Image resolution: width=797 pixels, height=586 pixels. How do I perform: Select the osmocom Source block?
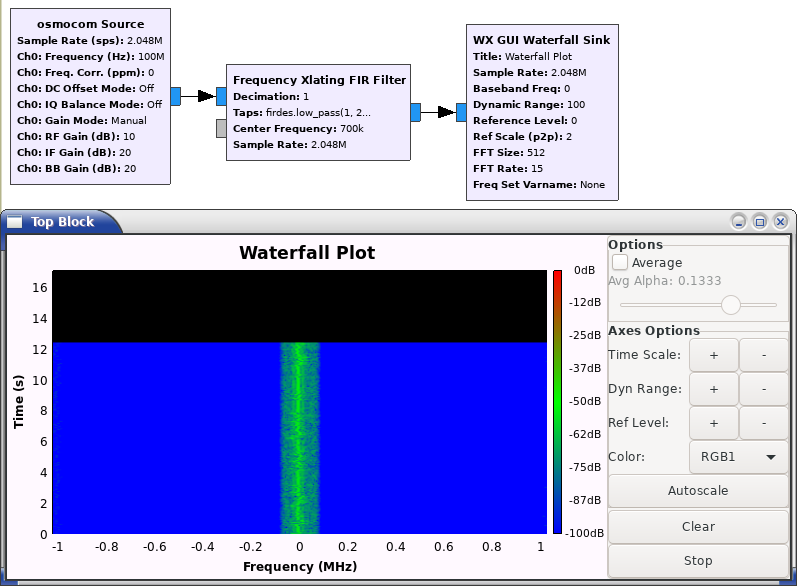(90, 96)
